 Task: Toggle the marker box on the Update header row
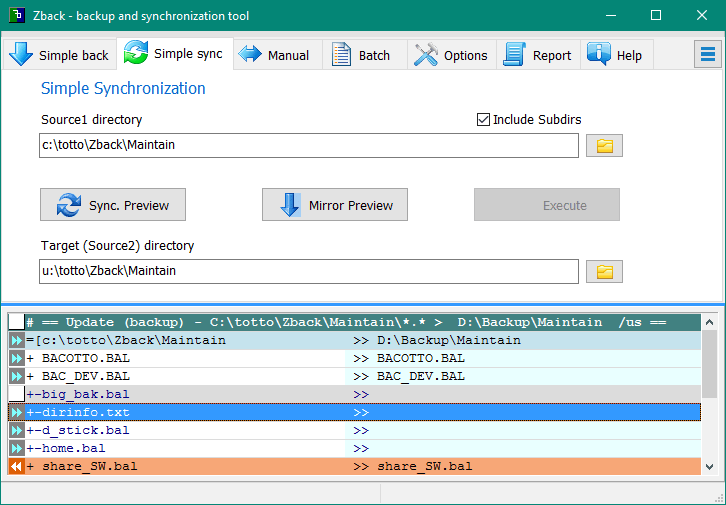(16, 322)
